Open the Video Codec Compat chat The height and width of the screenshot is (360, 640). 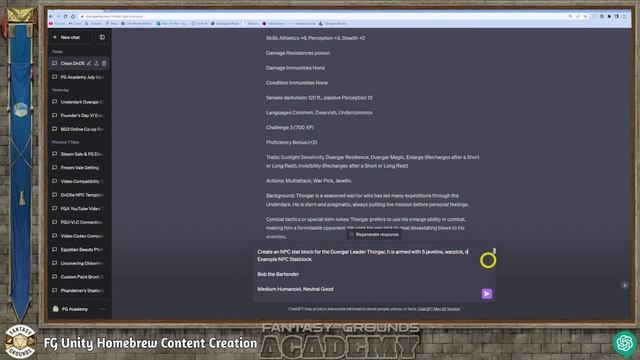point(79,236)
